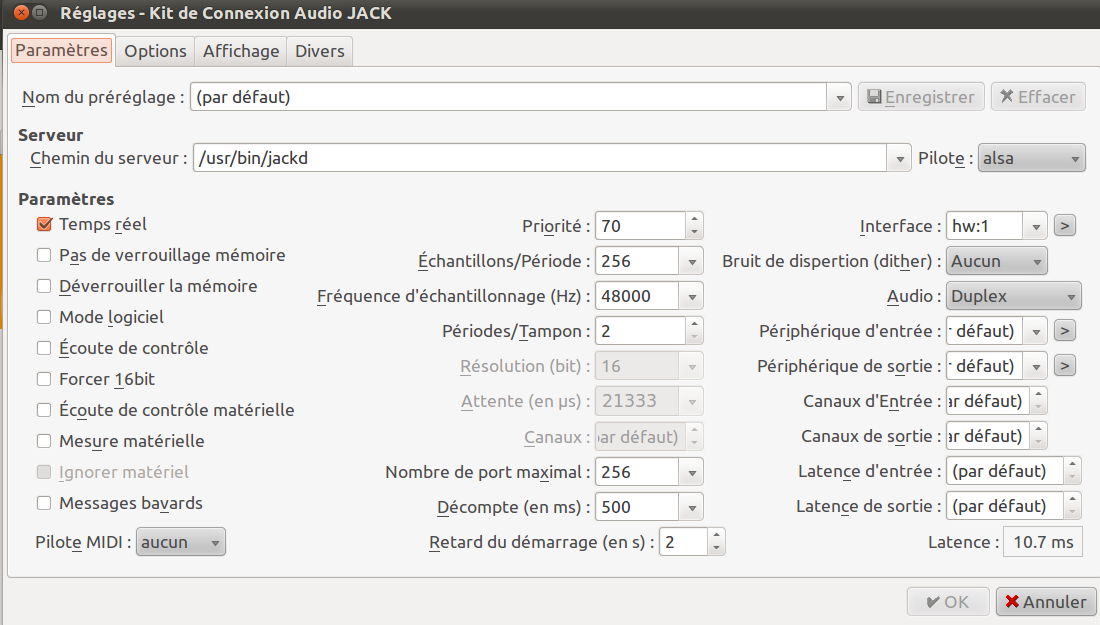The width and height of the screenshot is (1100, 625).
Task: Decrease Priorité with the down arrow
Action: [694, 232]
